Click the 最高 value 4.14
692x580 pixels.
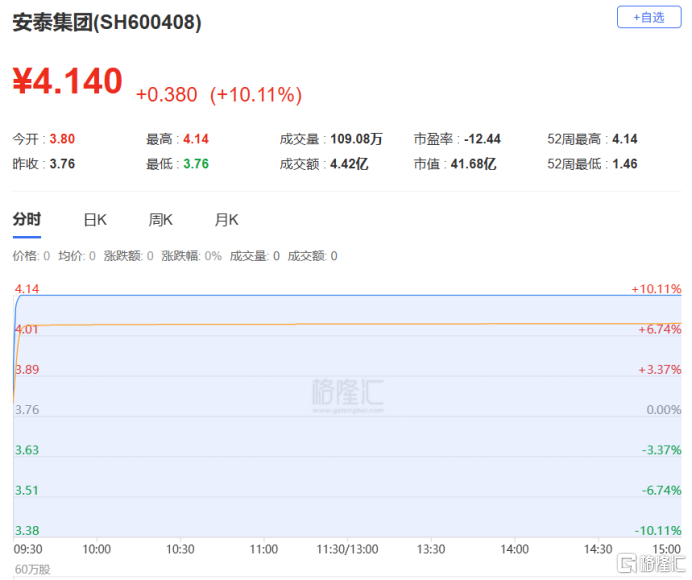(x=196, y=139)
